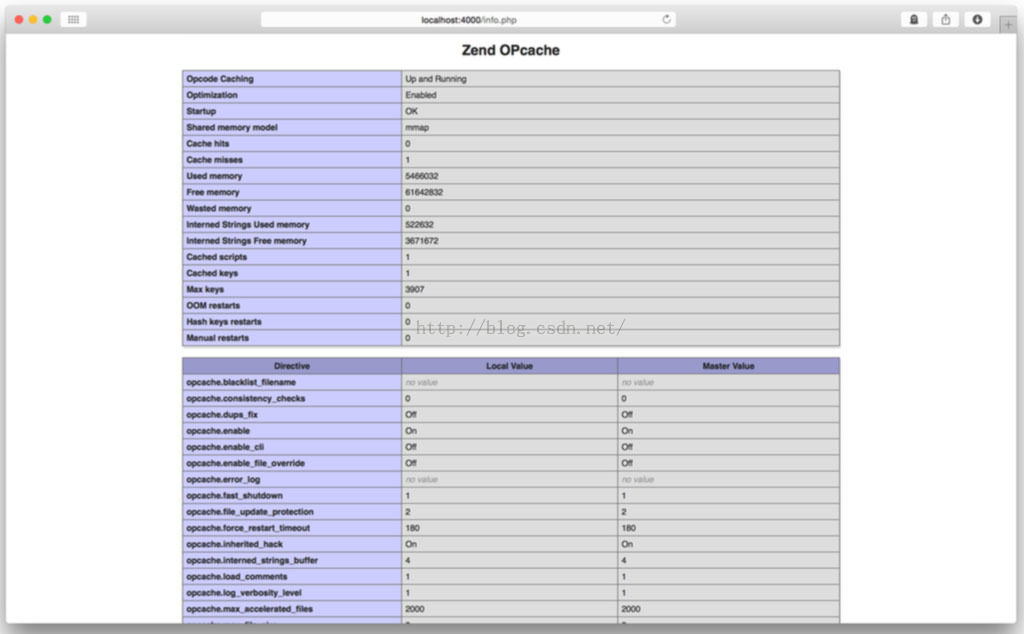1024x634 pixels.
Task: Click the "Local Value" column header
Action: coord(509,366)
